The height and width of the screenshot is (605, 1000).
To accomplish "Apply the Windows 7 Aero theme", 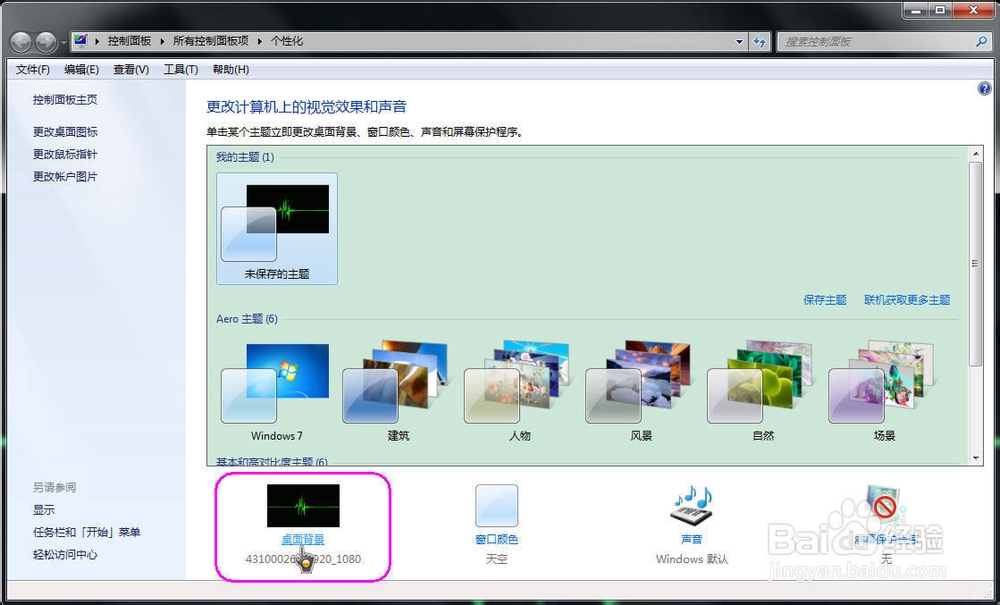I will point(277,391).
